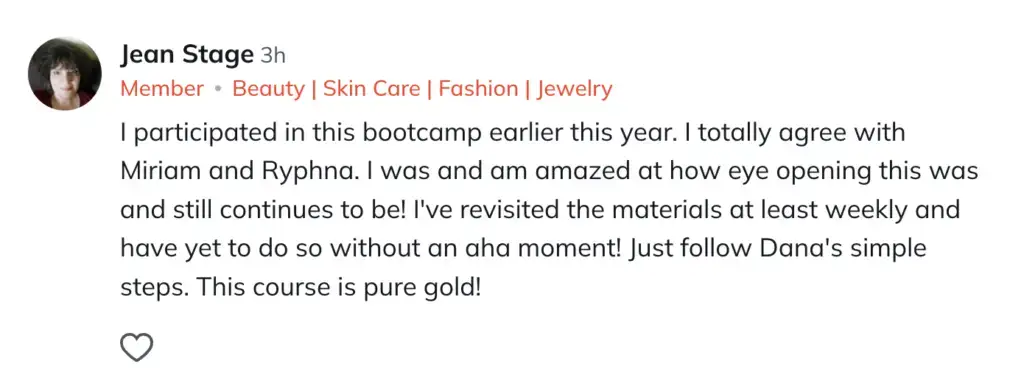Click the Jean Stage author name
Viewport: 1024px width, 392px height.
186,56
